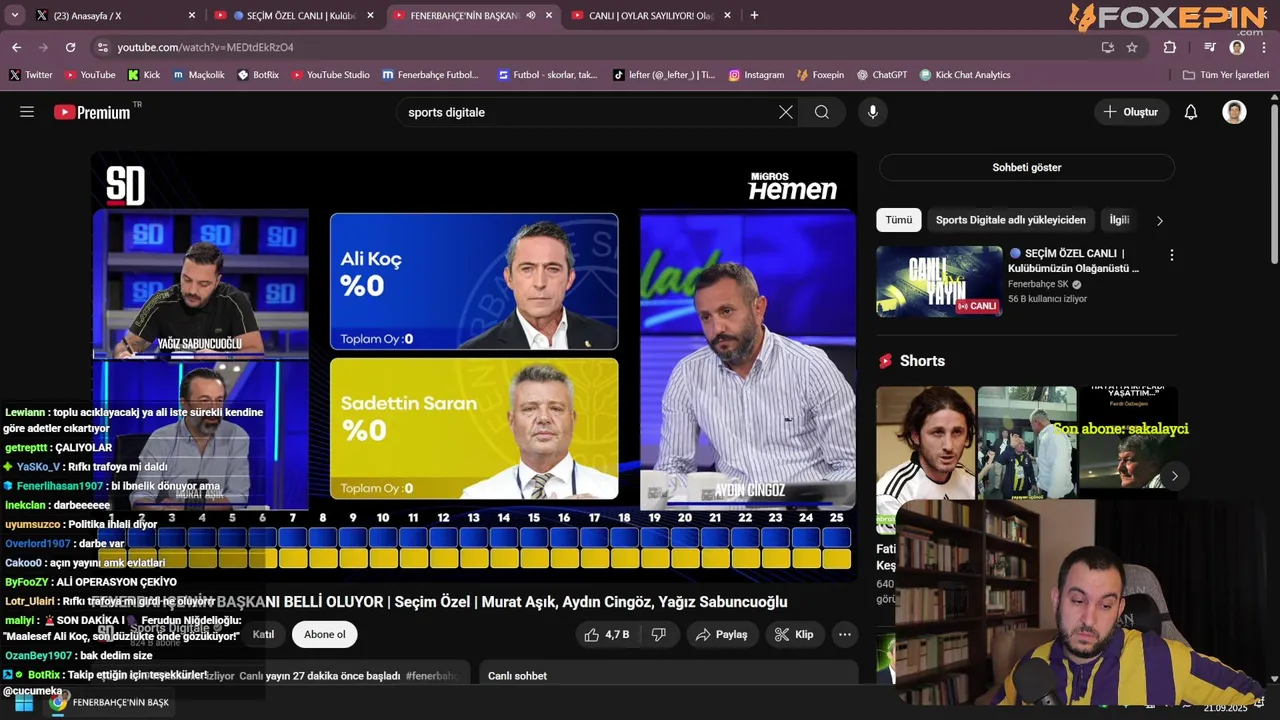Open options menu for SEÇİM ÖZEL CANLI video

[x=1172, y=255]
